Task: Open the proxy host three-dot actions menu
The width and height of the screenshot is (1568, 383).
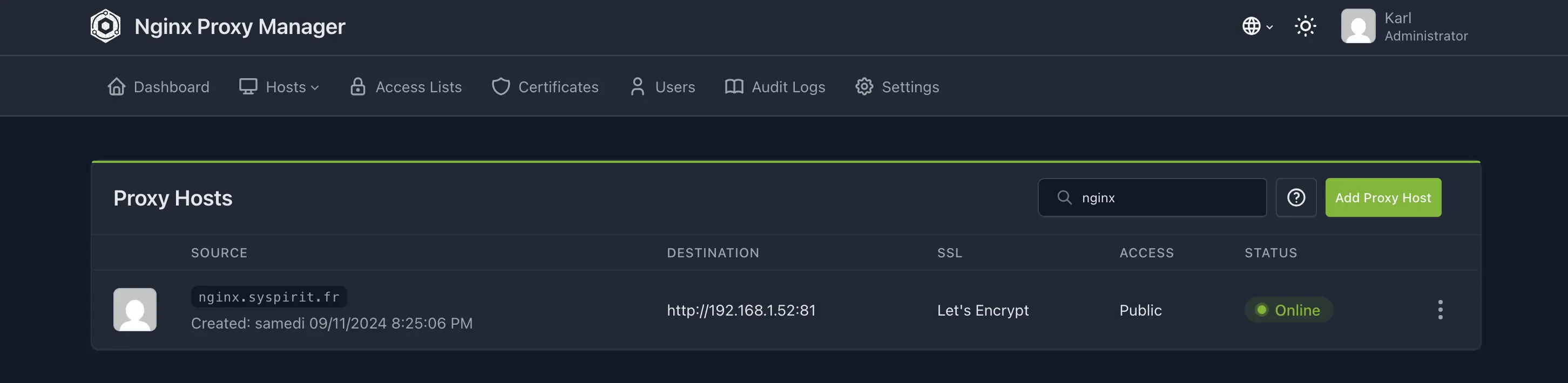Action: tap(1441, 310)
